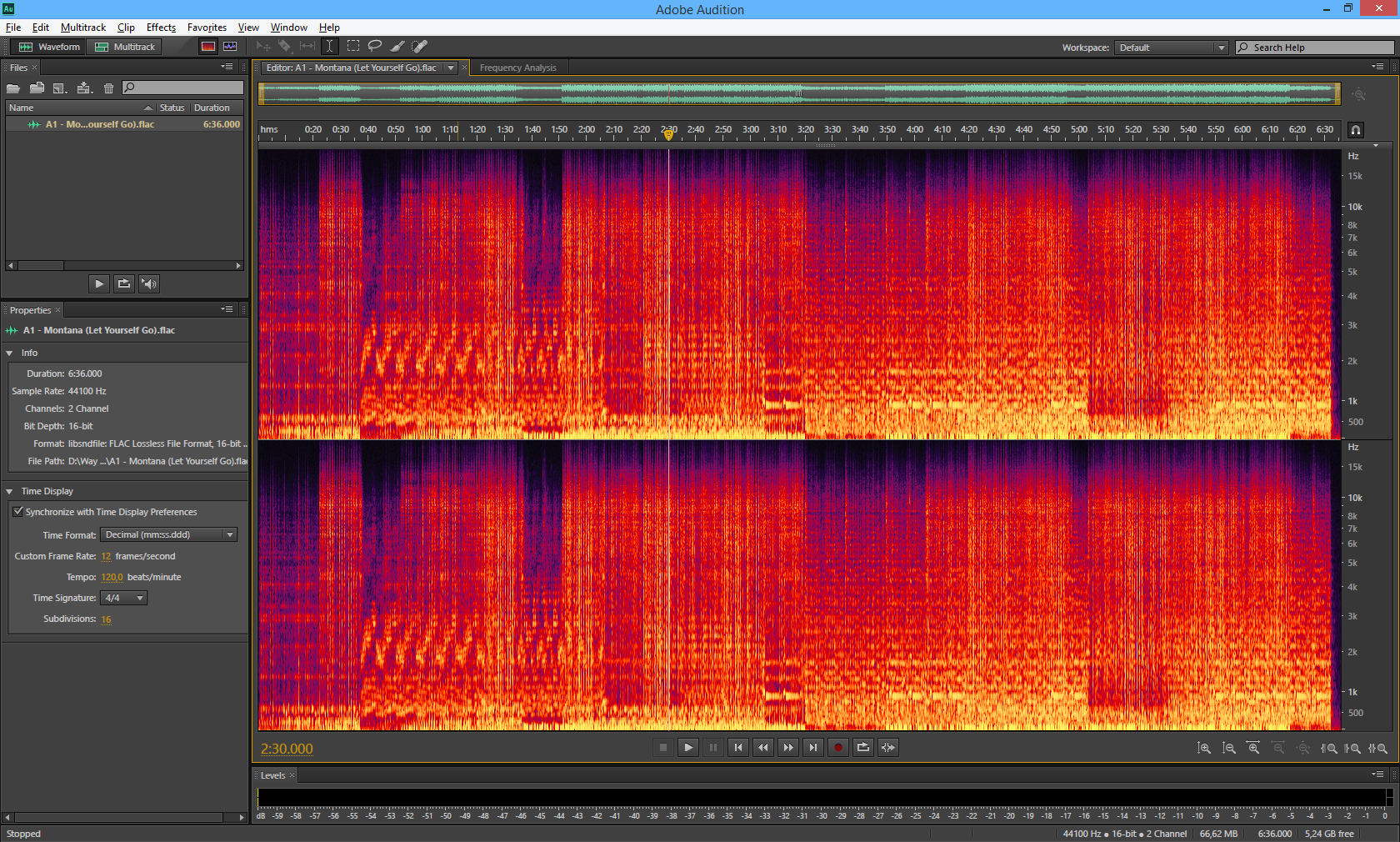This screenshot has height=842, width=1400.
Task: Click the headphones icon beside the time ruler
Action: click(1356, 130)
